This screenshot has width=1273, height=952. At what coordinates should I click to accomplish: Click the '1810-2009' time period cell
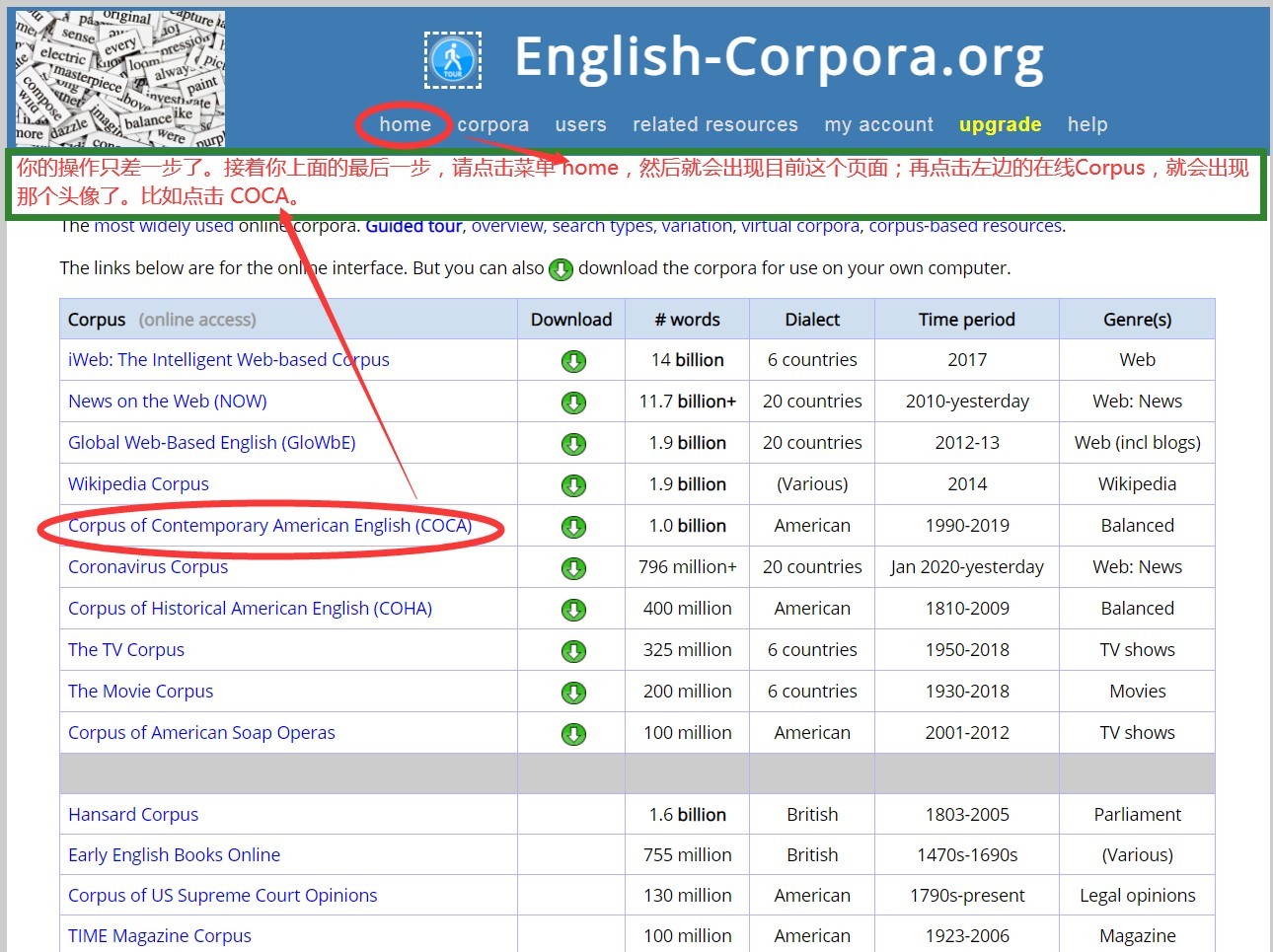(967, 609)
